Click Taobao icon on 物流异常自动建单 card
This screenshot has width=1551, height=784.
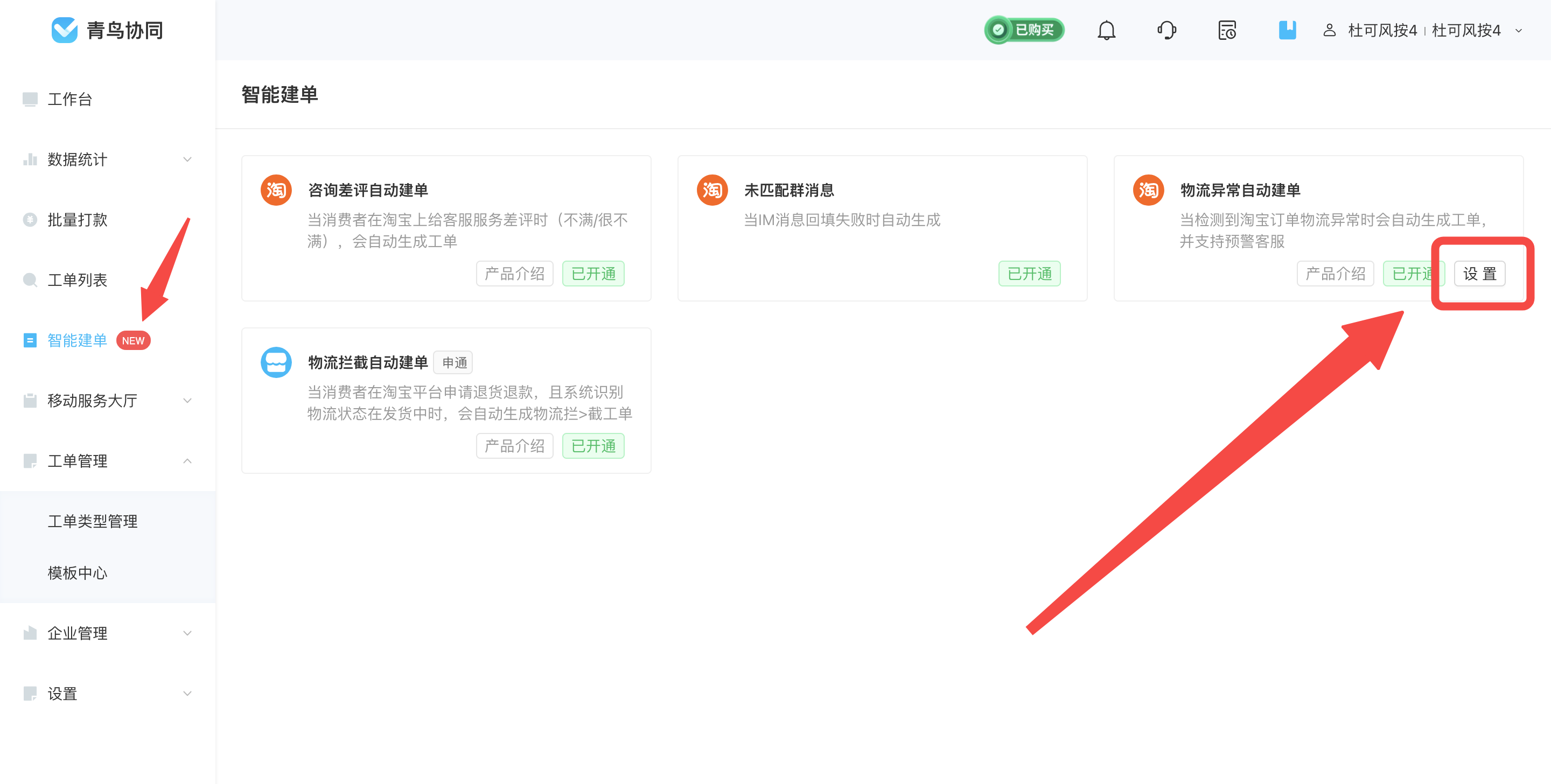(x=1148, y=190)
